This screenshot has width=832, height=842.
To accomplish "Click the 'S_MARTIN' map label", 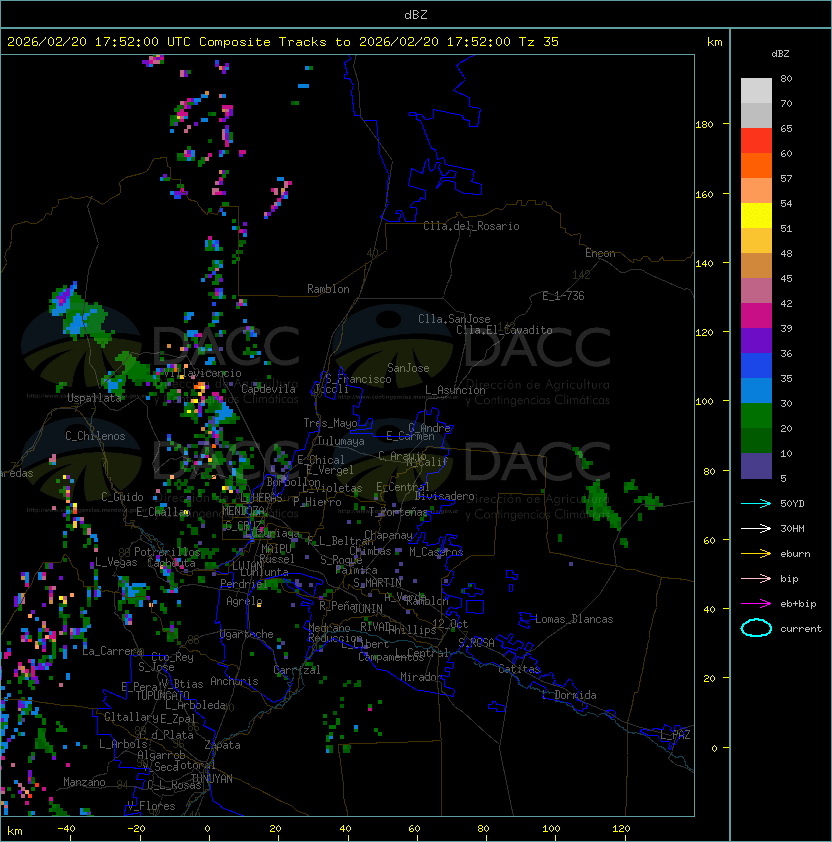I will [x=378, y=583].
